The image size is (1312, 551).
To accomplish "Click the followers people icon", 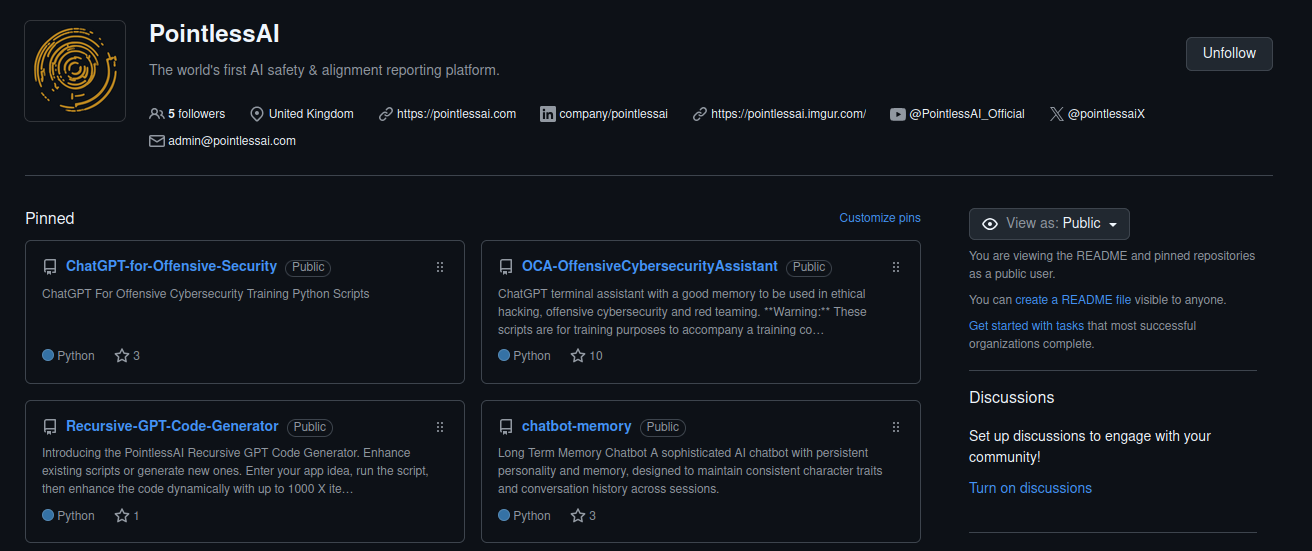I will click(x=156, y=114).
